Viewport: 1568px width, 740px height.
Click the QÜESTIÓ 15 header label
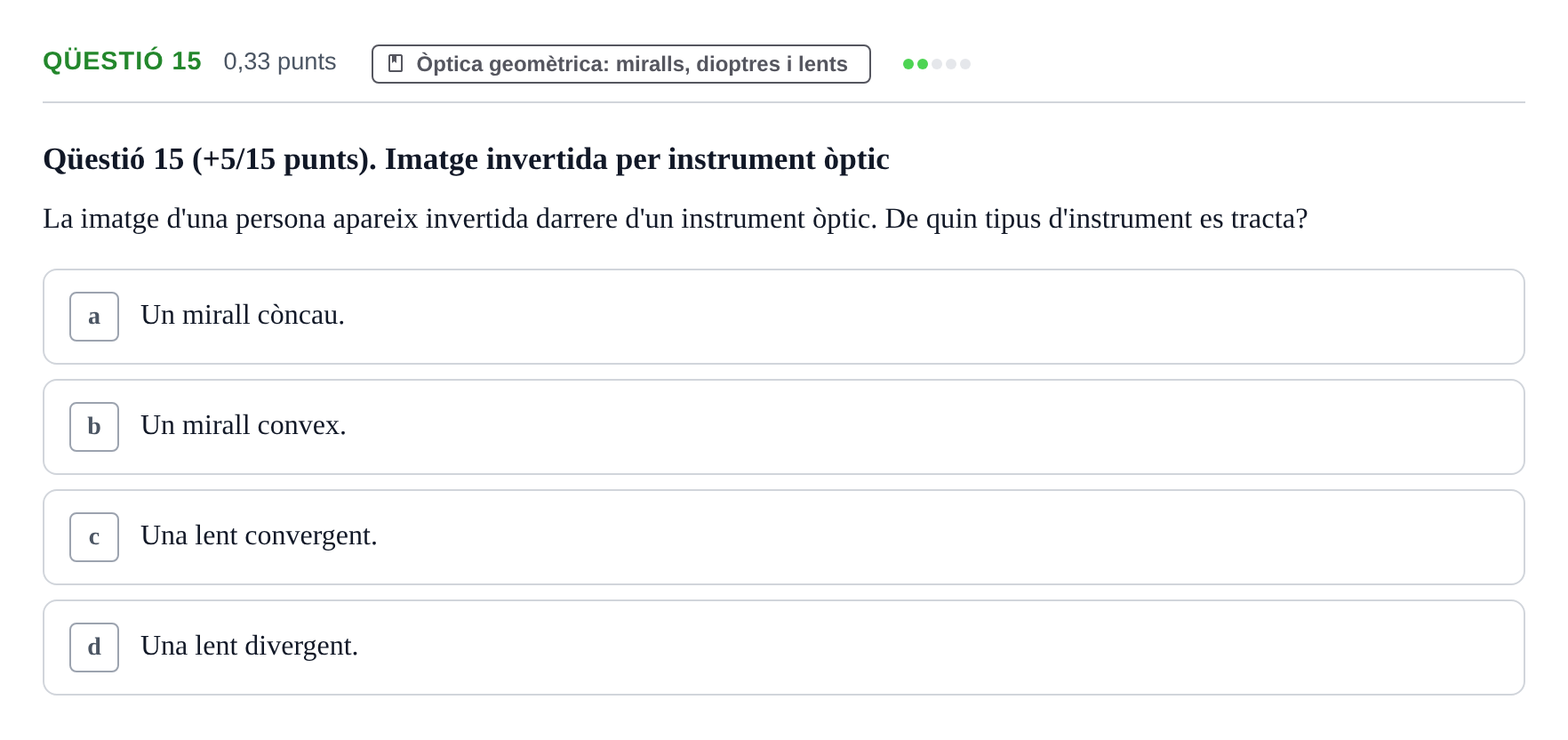[122, 60]
